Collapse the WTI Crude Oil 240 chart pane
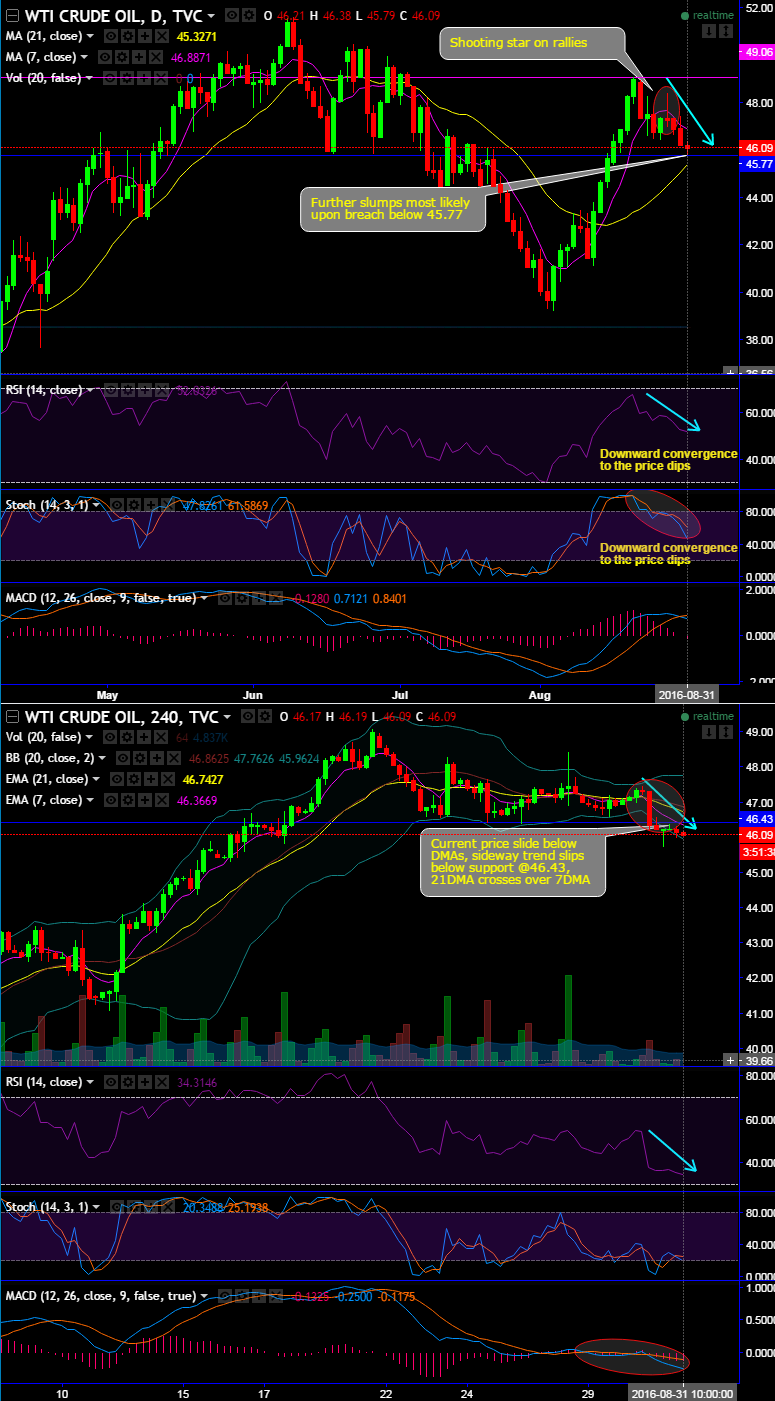 click(11, 716)
